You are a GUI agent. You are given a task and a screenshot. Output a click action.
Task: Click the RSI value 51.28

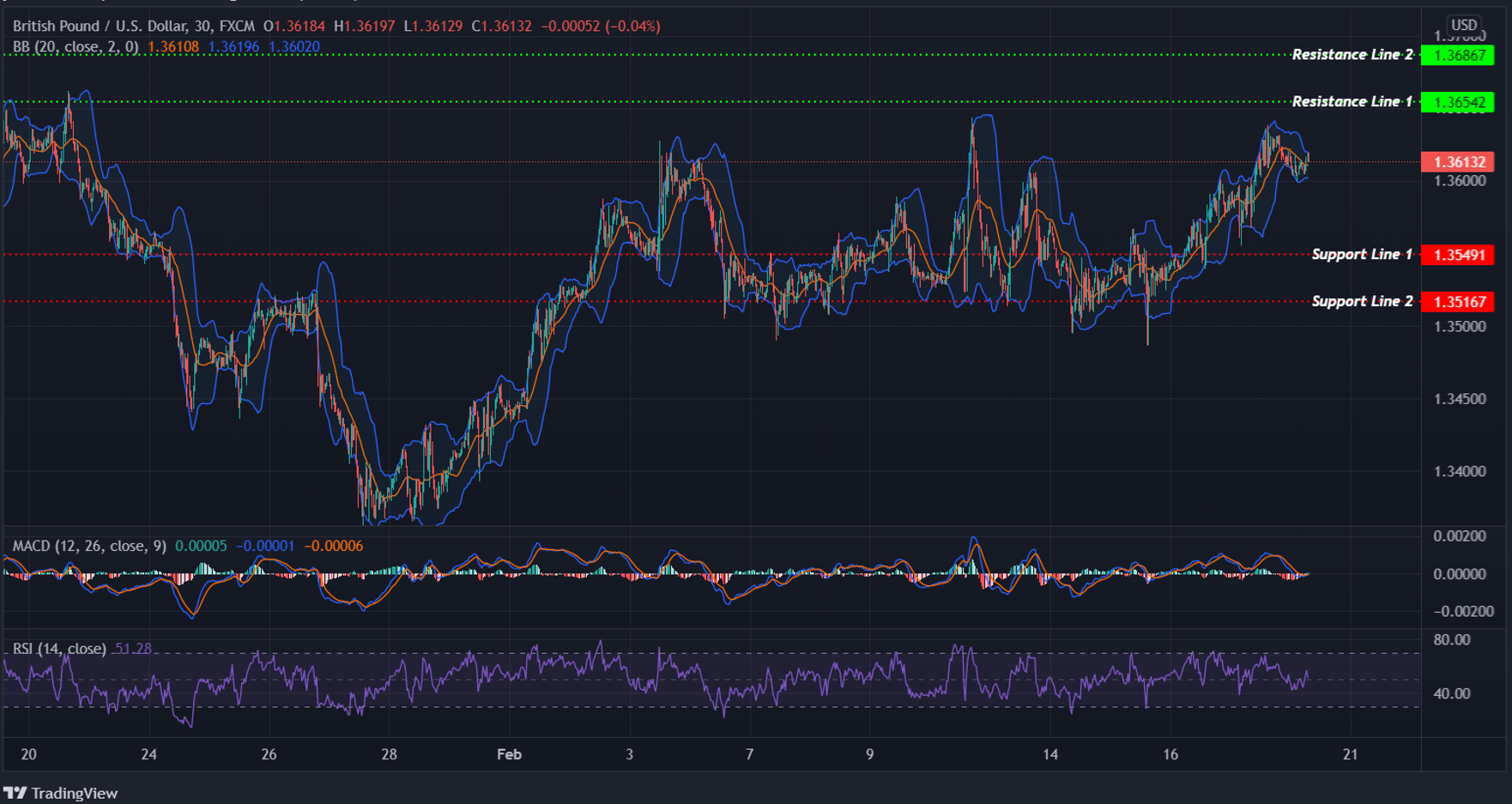coord(133,649)
